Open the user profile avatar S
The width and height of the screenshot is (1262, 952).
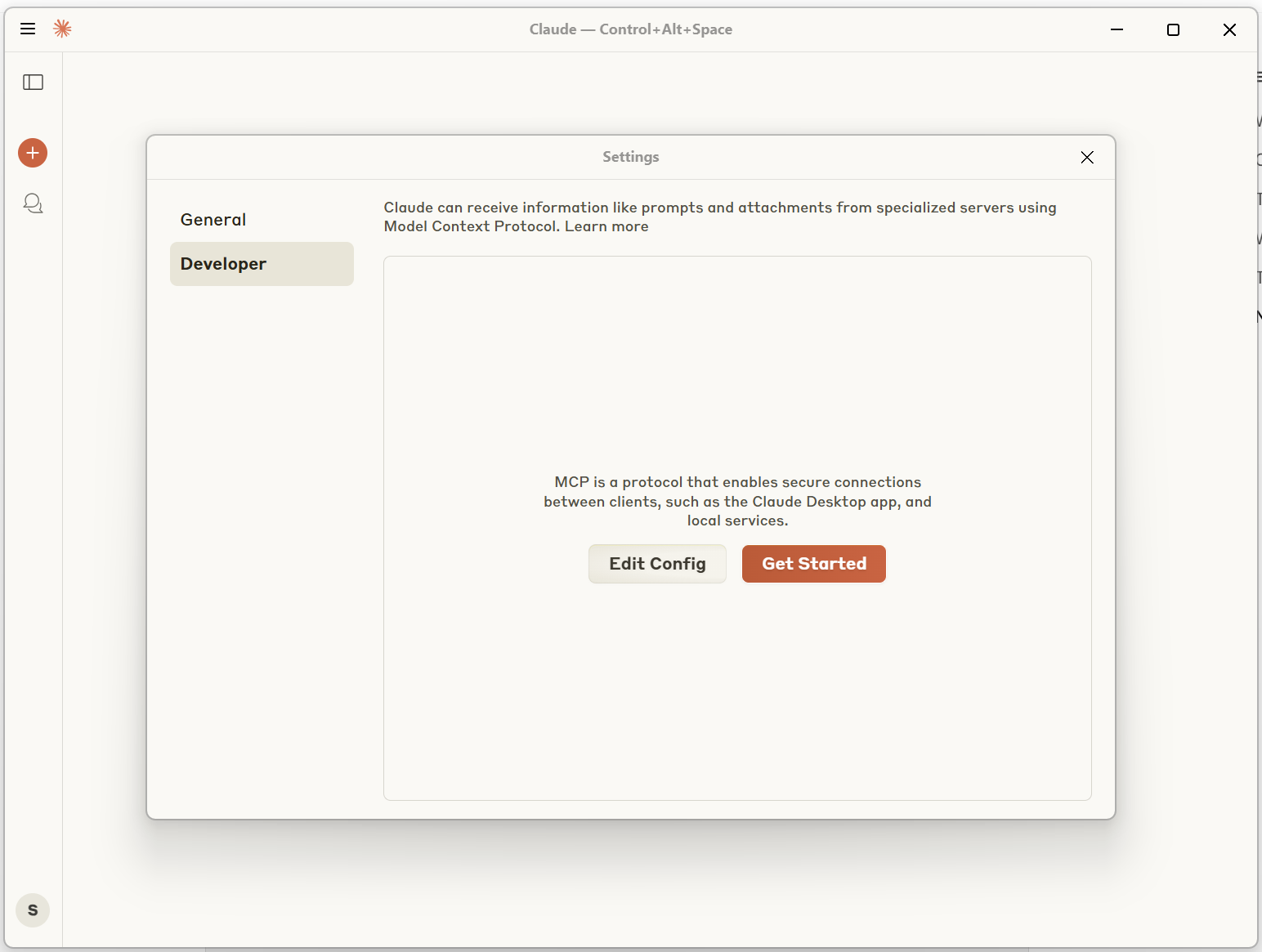click(x=33, y=910)
